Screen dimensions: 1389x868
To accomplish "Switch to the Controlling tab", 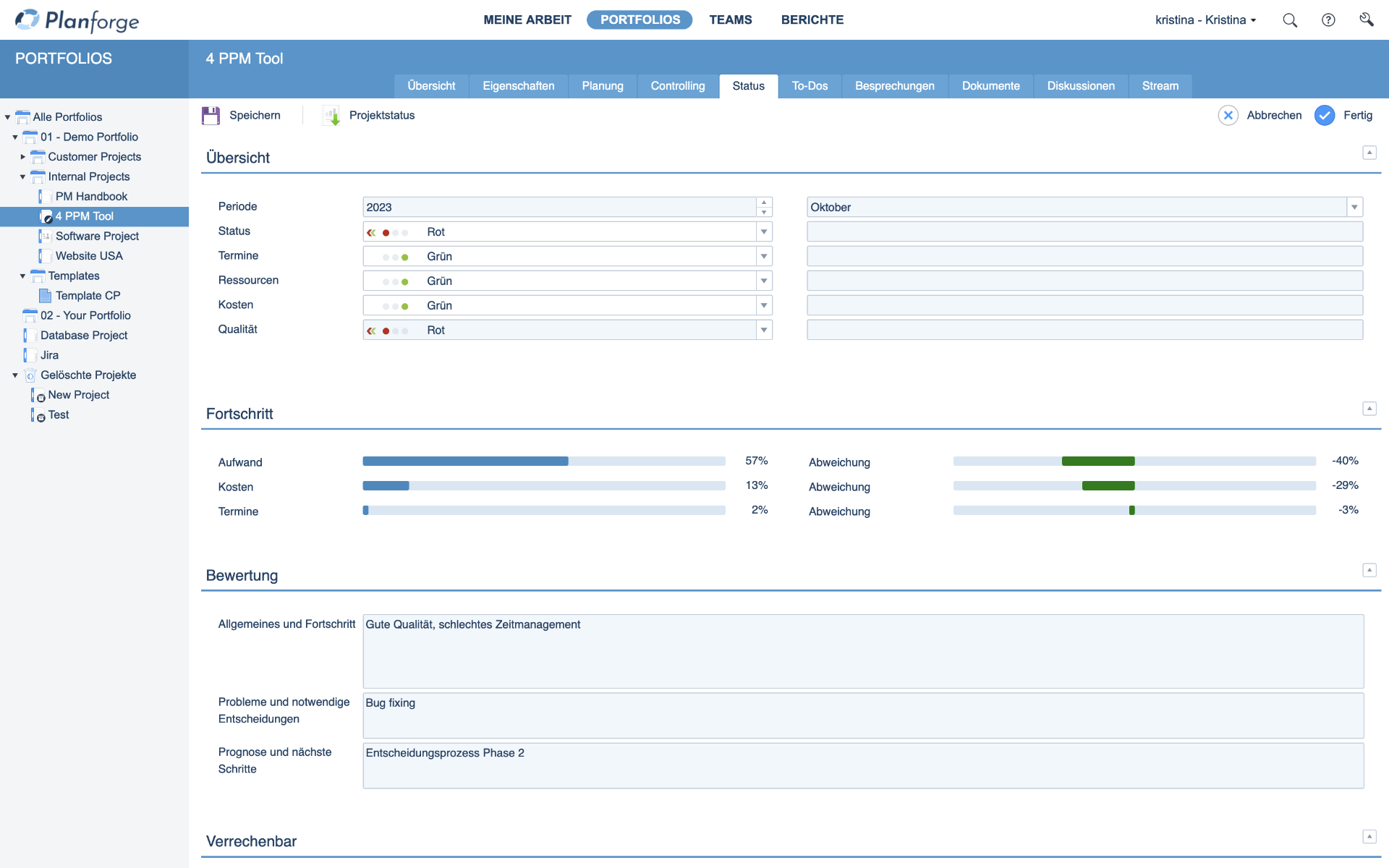I will [677, 86].
